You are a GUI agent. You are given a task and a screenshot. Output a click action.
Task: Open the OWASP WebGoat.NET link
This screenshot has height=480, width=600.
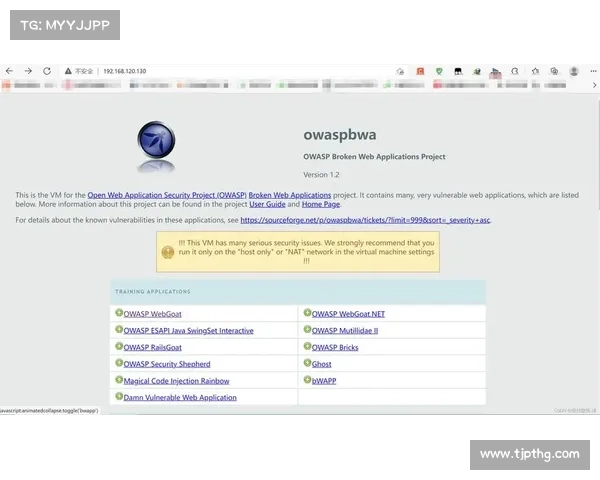(x=348, y=314)
